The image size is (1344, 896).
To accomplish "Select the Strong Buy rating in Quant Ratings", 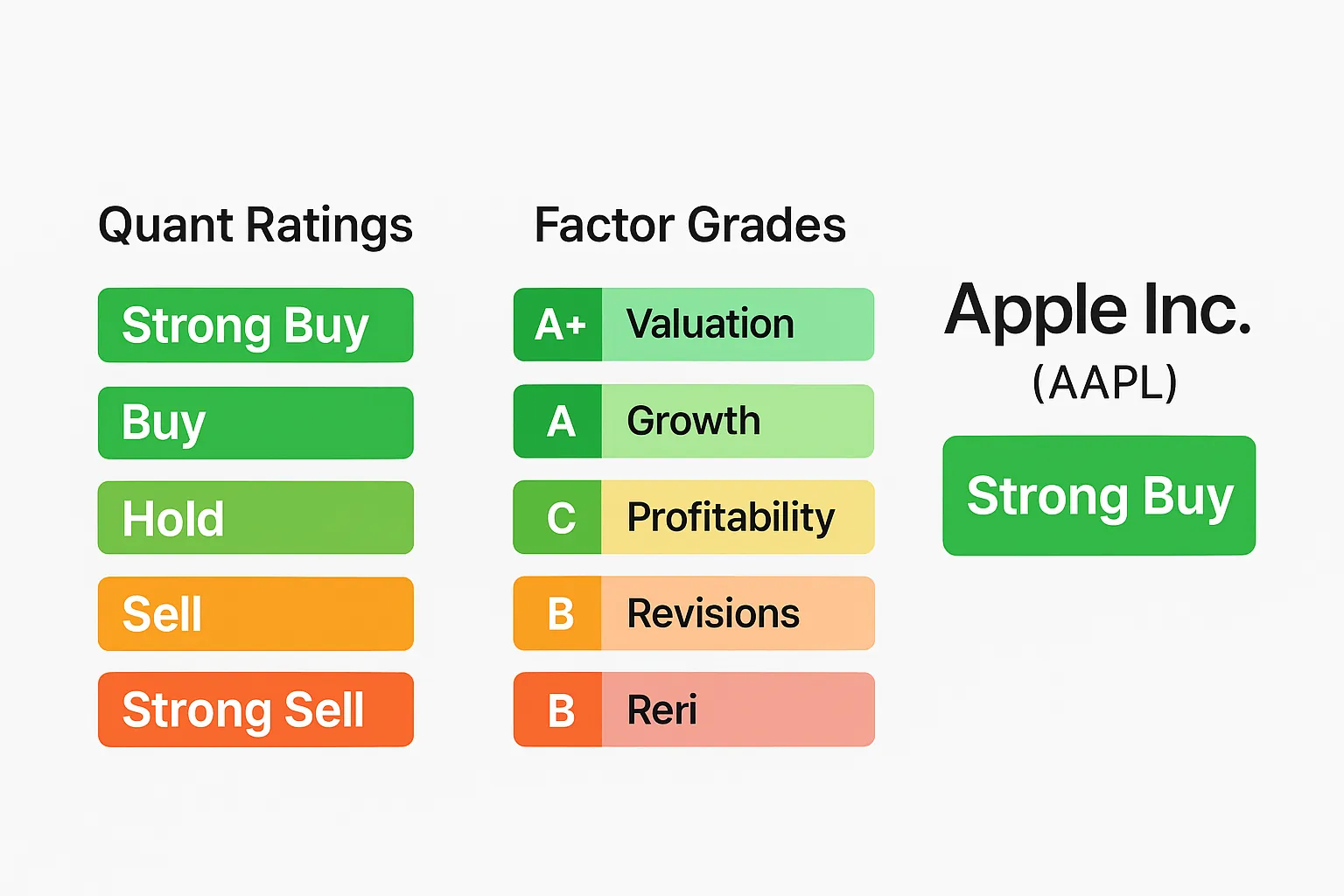I will coord(255,325).
